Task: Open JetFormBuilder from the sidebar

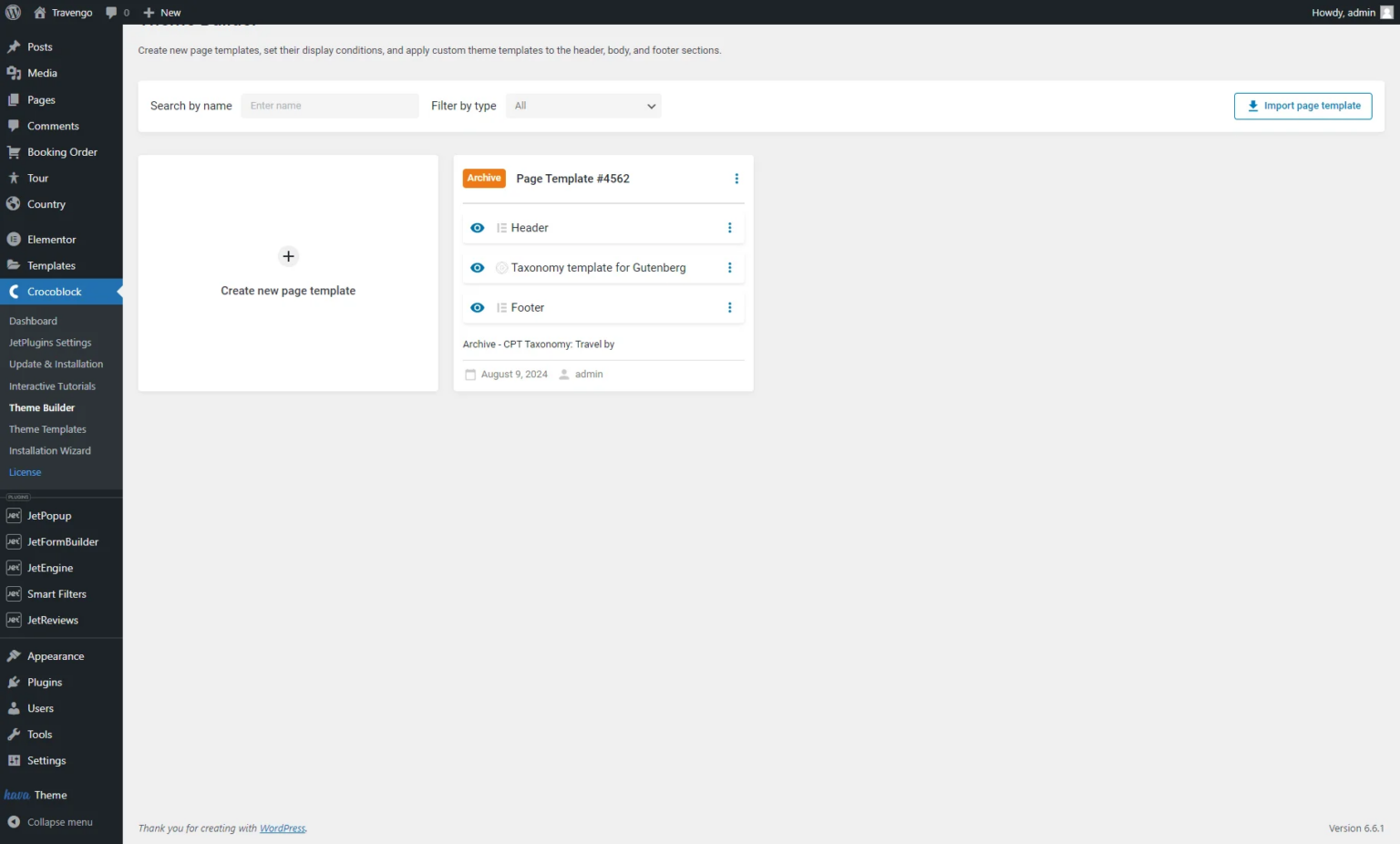Action: pos(61,541)
